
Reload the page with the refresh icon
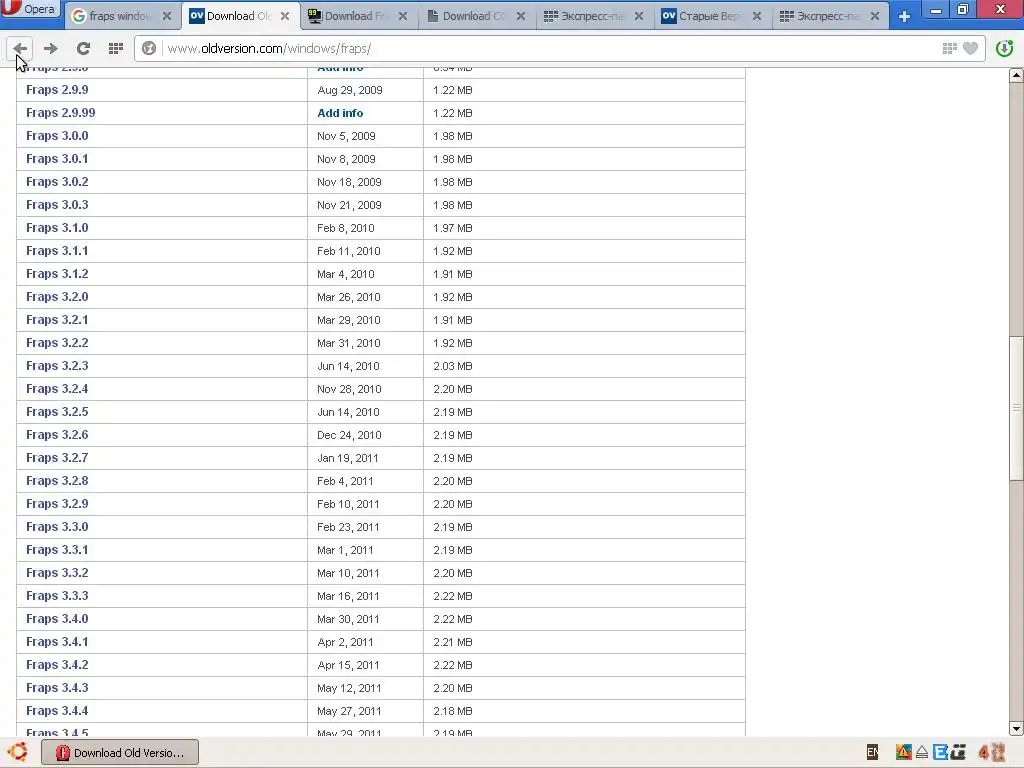coord(83,48)
